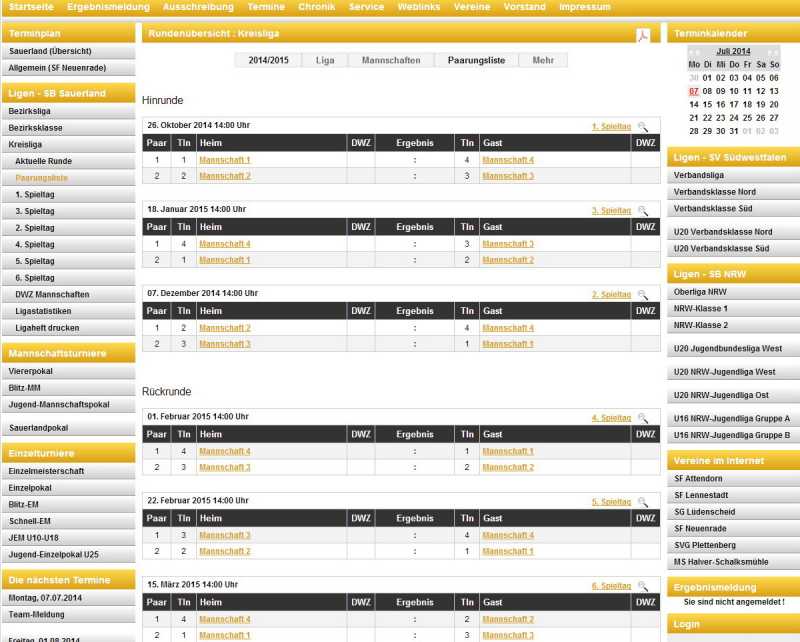Click magnifier icon beside 3. Spieltag

pos(643,211)
